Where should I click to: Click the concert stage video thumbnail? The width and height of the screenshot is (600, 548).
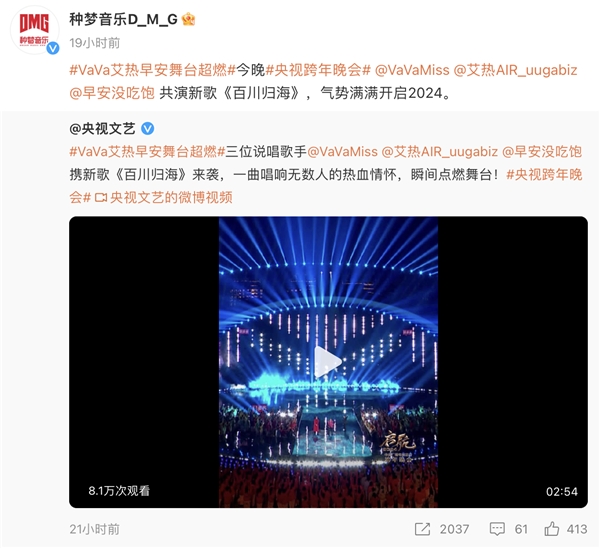click(x=328, y=362)
